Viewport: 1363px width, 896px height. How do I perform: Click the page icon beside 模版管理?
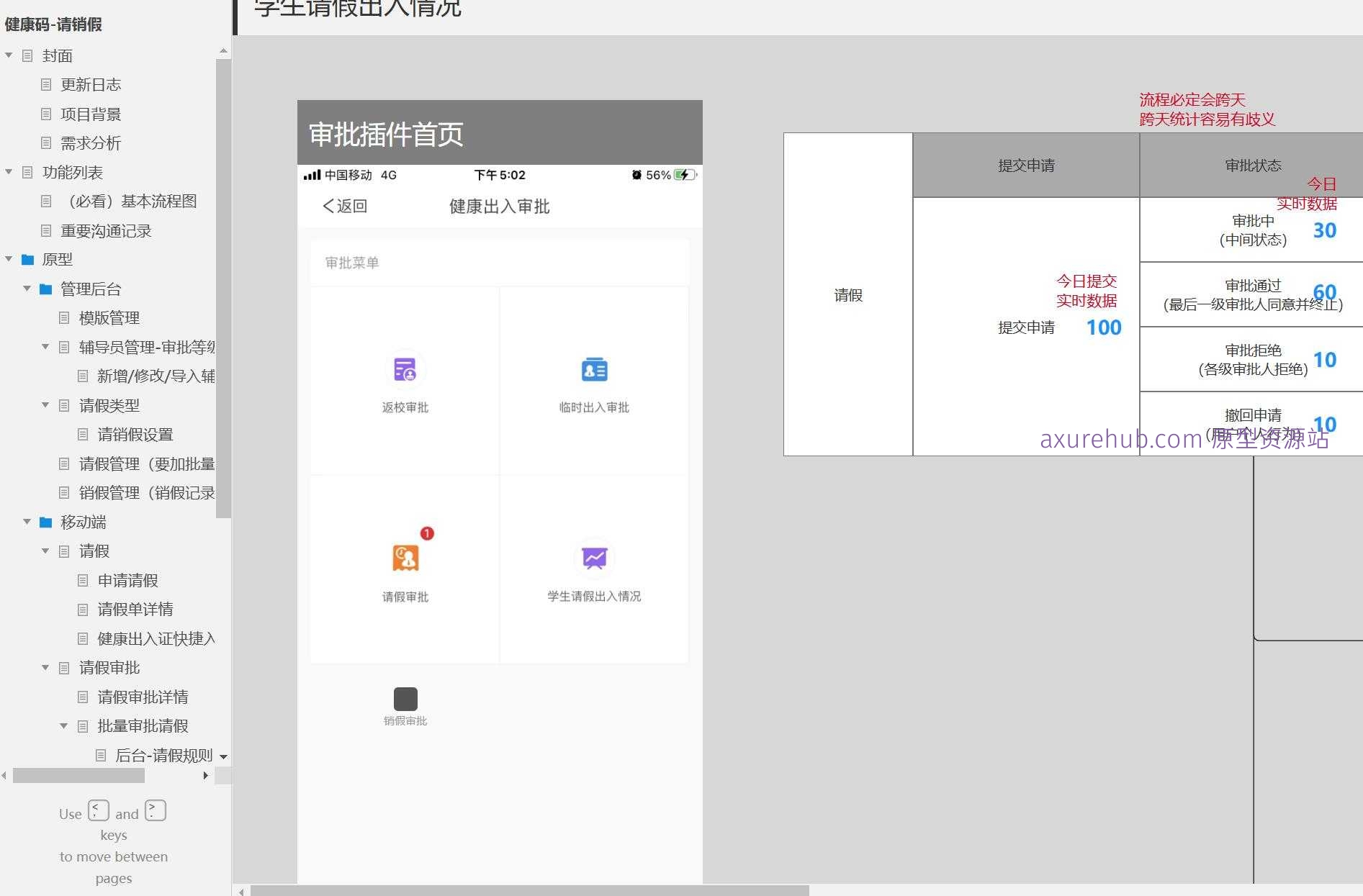[x=66, y=318]
